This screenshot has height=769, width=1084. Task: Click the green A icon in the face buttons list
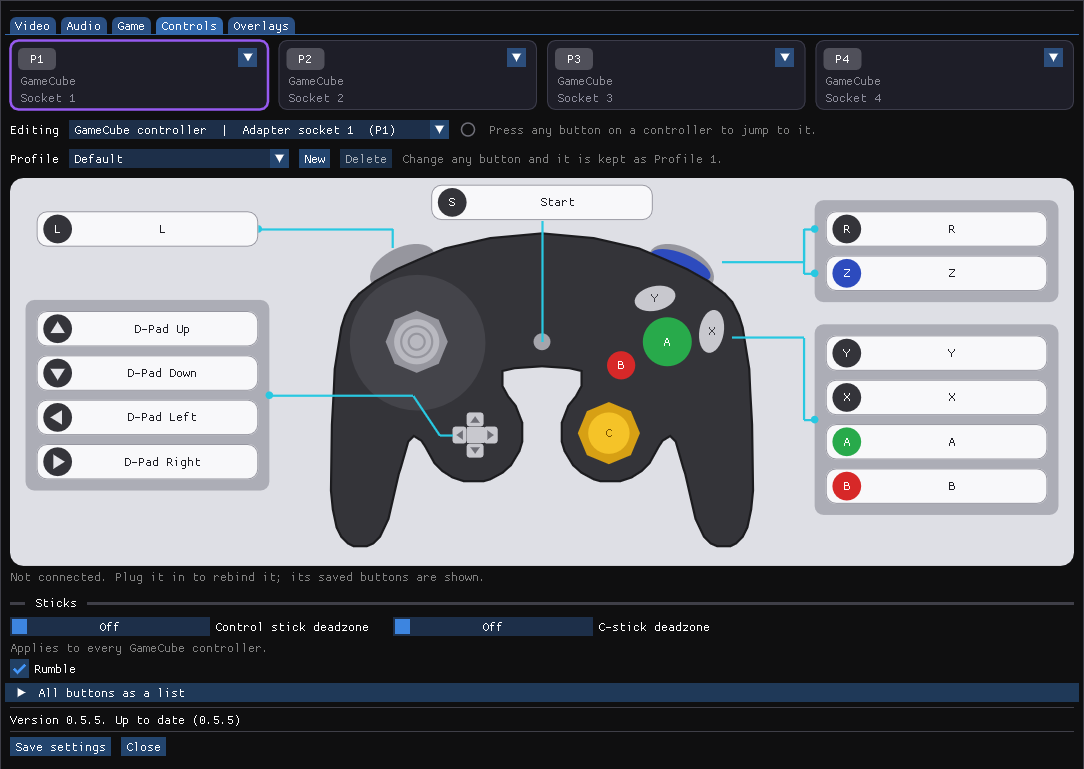point(846,442)
